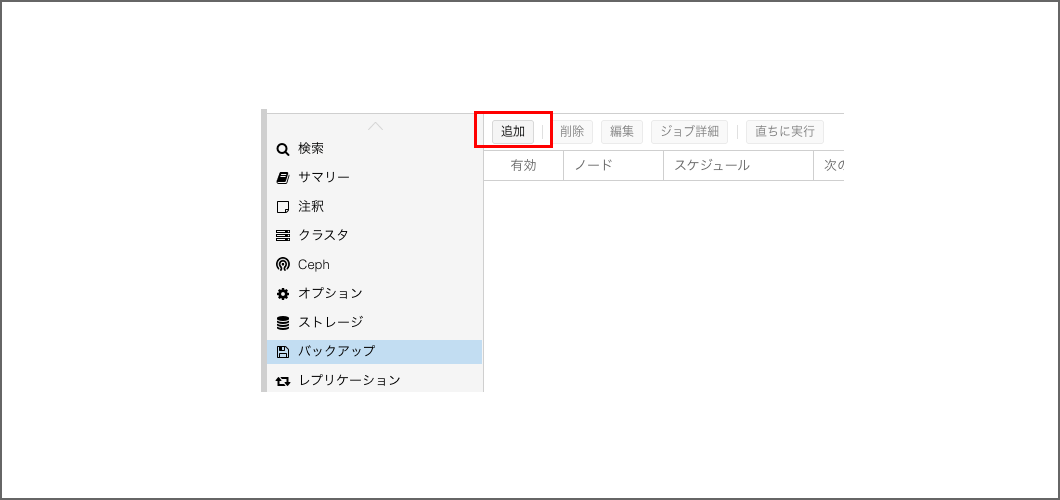
Task: Open the Ceph menu item
Action: pos(314,265)
